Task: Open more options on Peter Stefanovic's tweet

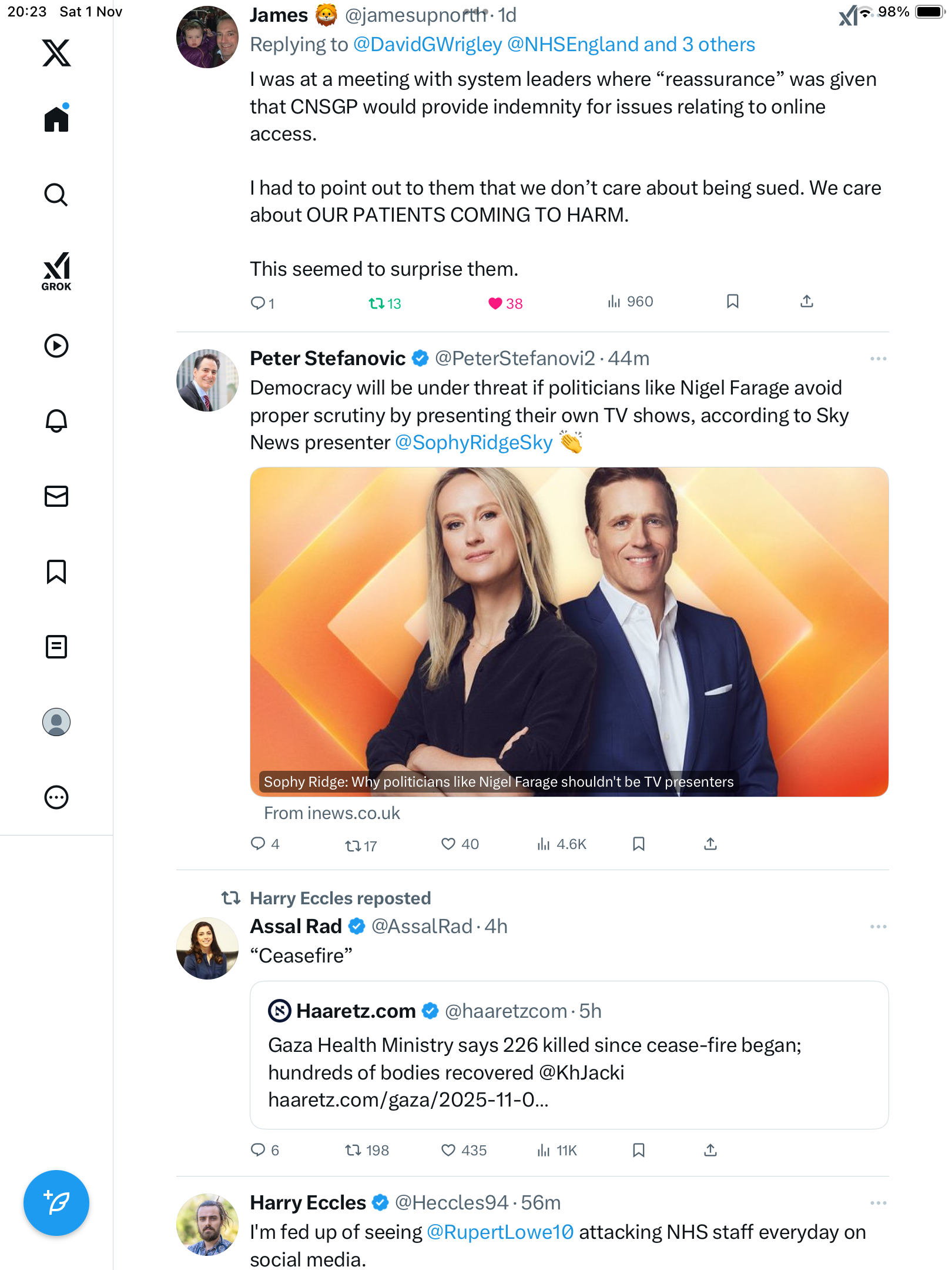Action: [878, 359]
